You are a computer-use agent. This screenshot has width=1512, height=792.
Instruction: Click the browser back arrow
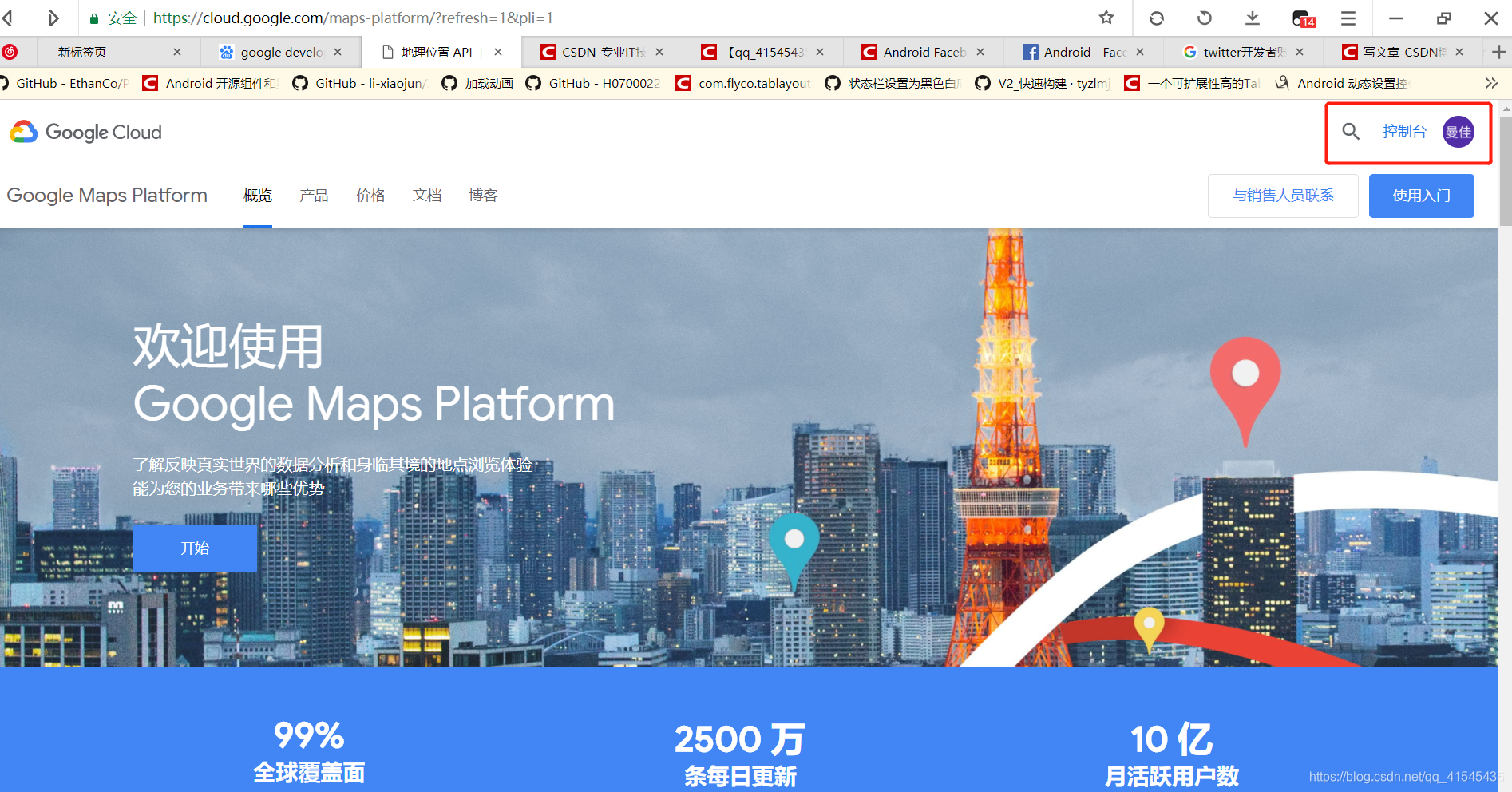coord(8,18)
